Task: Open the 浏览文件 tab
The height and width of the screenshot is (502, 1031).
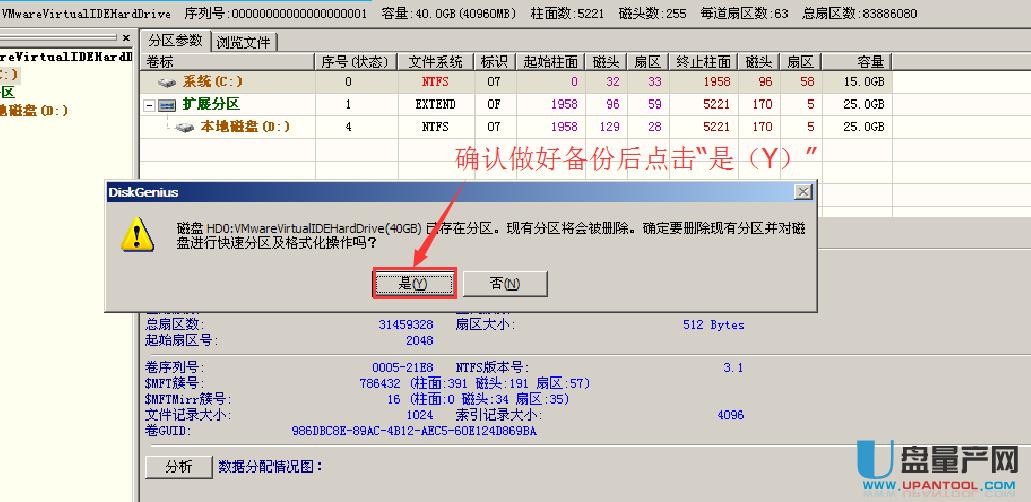Action: (244, 42)
